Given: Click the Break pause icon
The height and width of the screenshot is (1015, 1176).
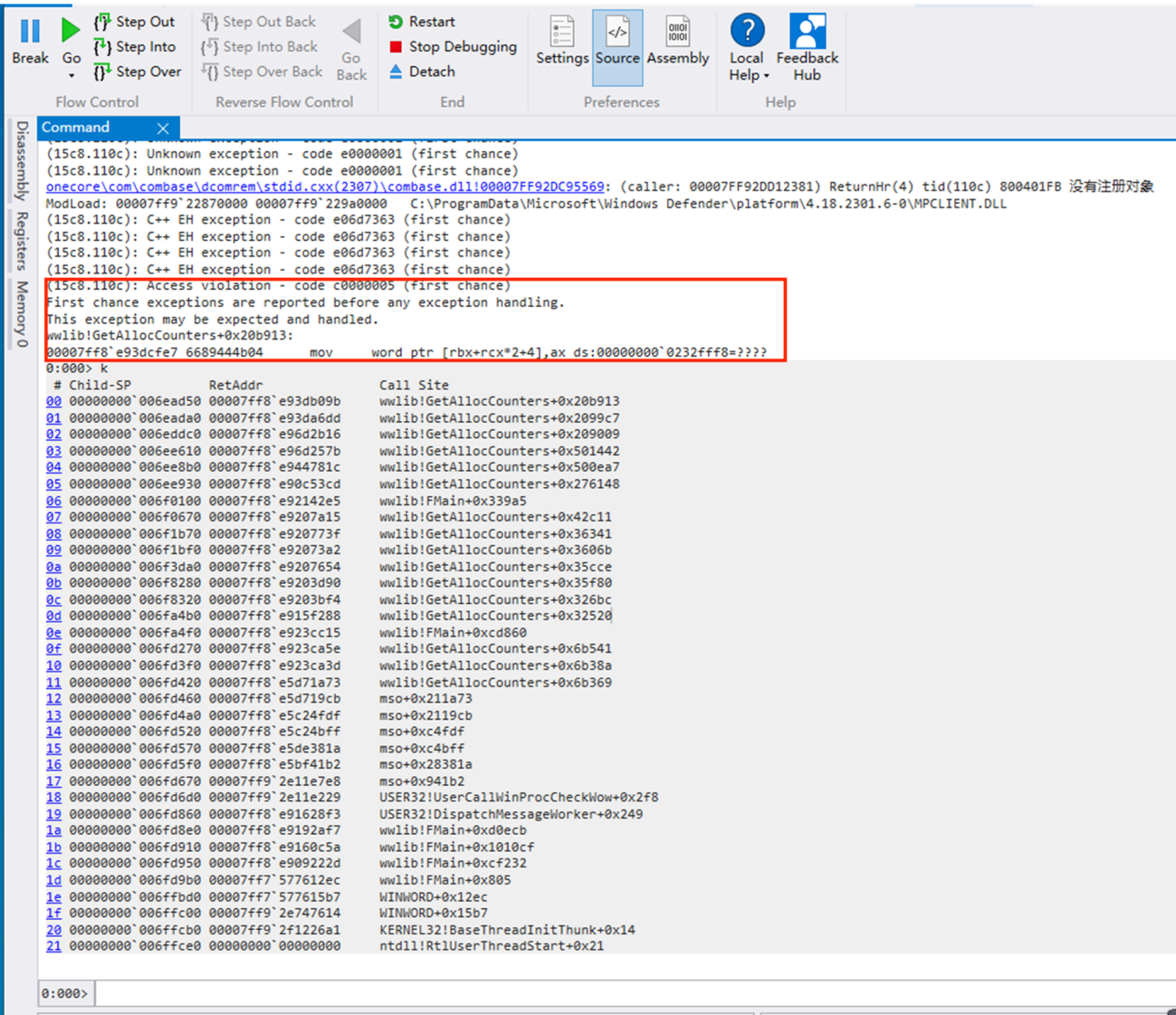Looking at the screenshot, I should (x=30, y=33).
